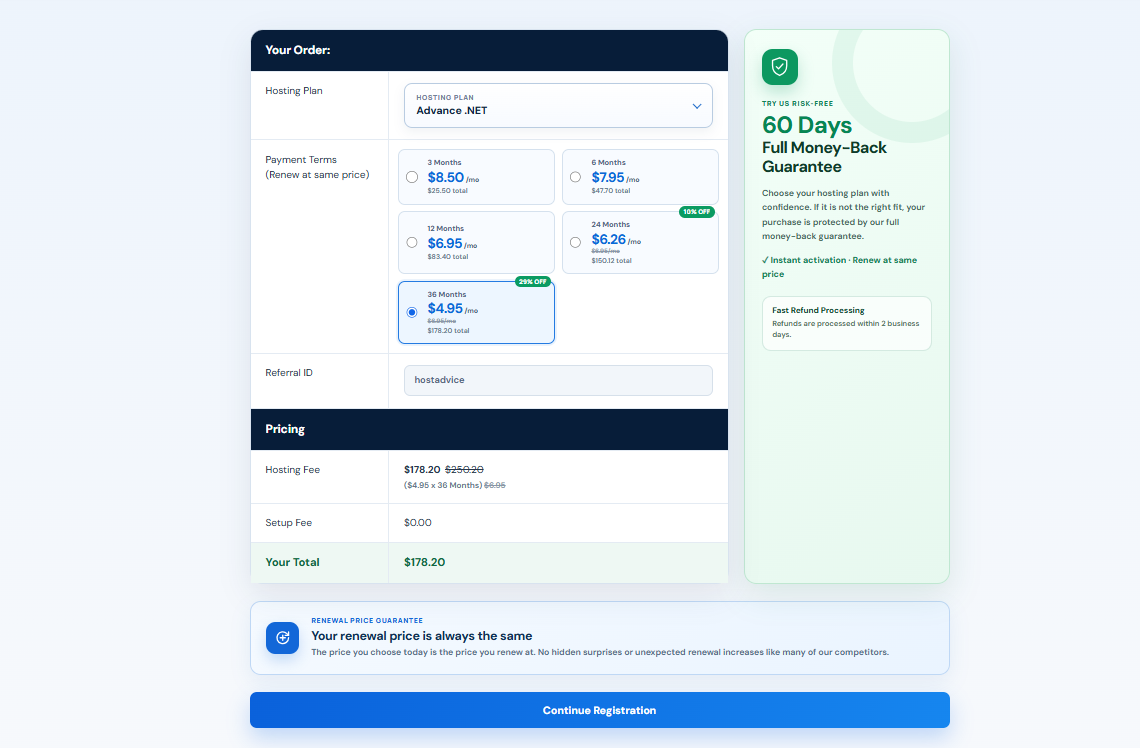Click the RENEWAL PRICE GUARANTEE label
The width and height of the screenshot is (1140, 748).
click(x=367, y=621)
